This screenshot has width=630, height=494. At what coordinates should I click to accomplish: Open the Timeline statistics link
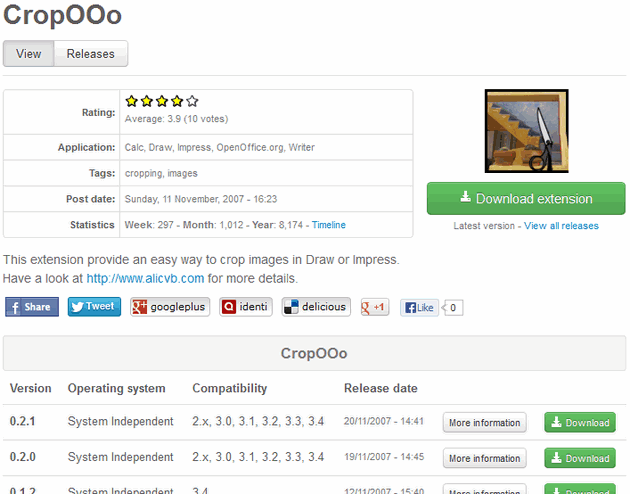pyautogui.click(x=329, y=225)
